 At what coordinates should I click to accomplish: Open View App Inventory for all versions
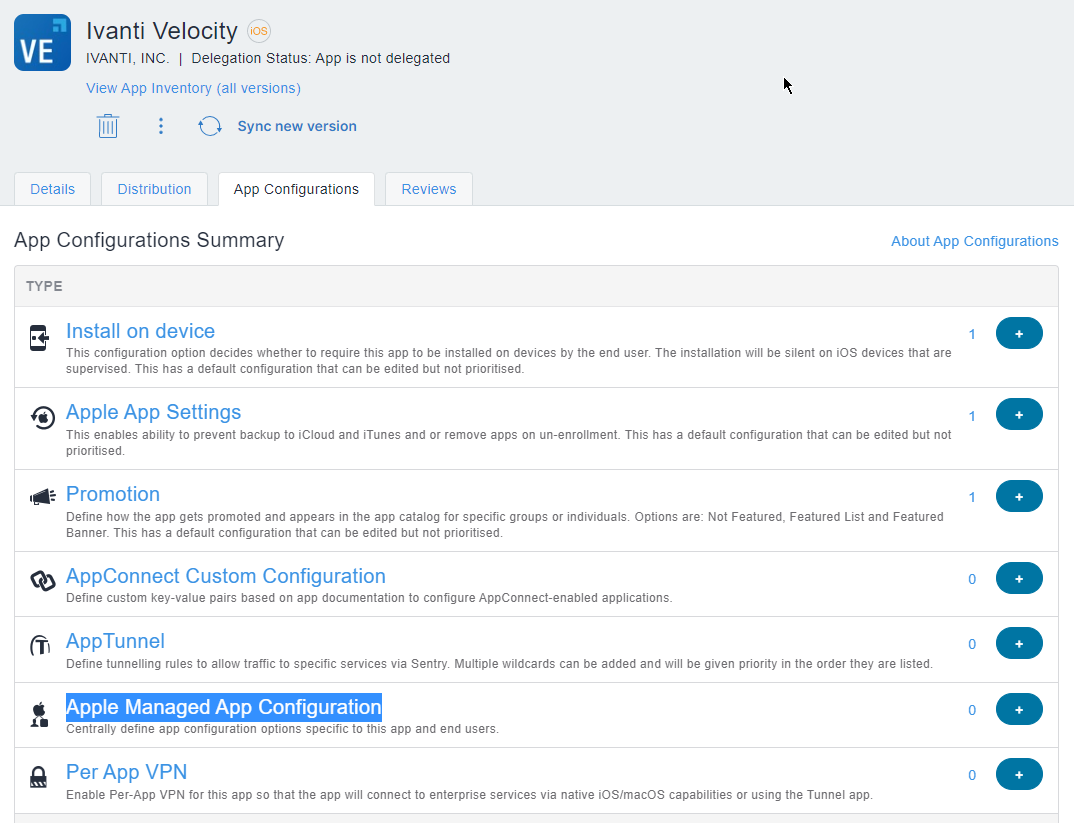[x=193, y=88]
